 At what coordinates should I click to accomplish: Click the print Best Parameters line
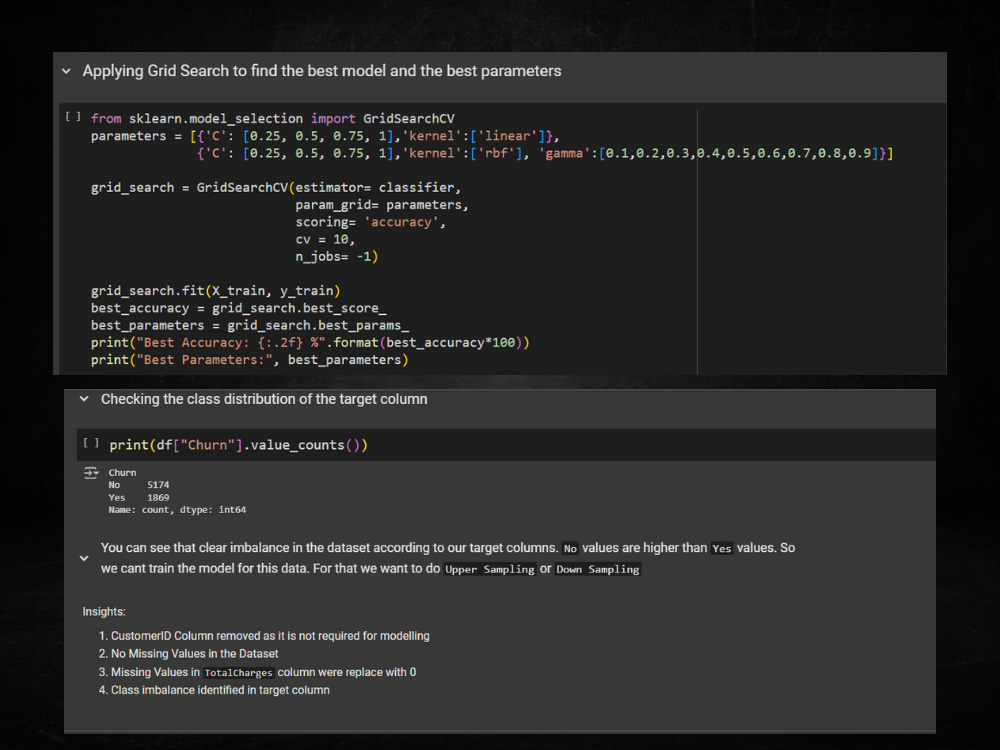click(x=249, y=360)
